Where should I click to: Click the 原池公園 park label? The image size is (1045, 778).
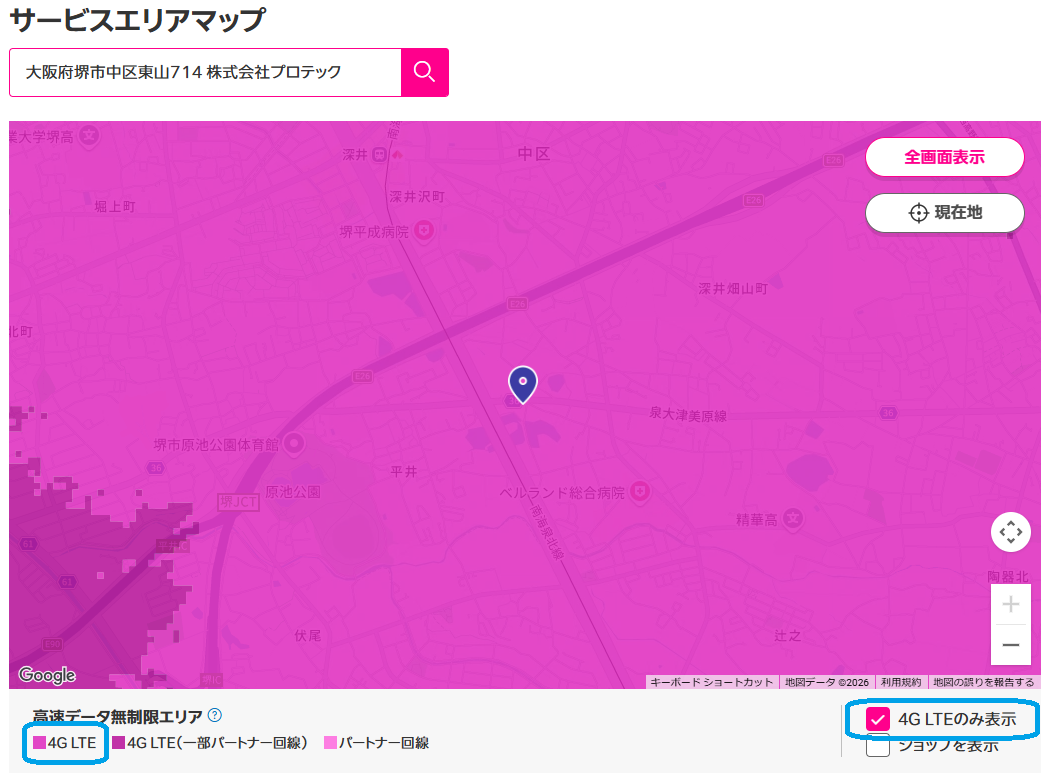[x=293, y=492]
